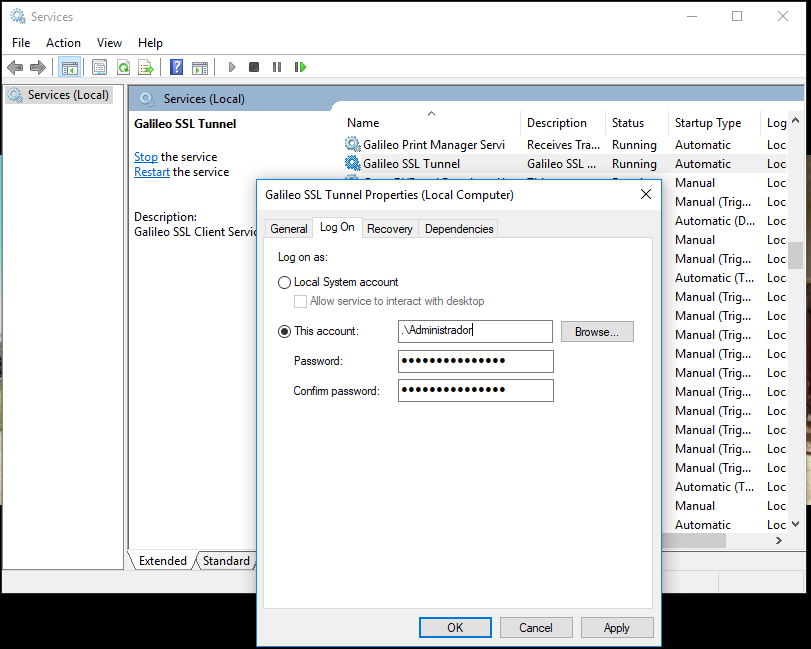Stop the service using the toolbar stop icon
811x649 pixels.
point(254,67)
